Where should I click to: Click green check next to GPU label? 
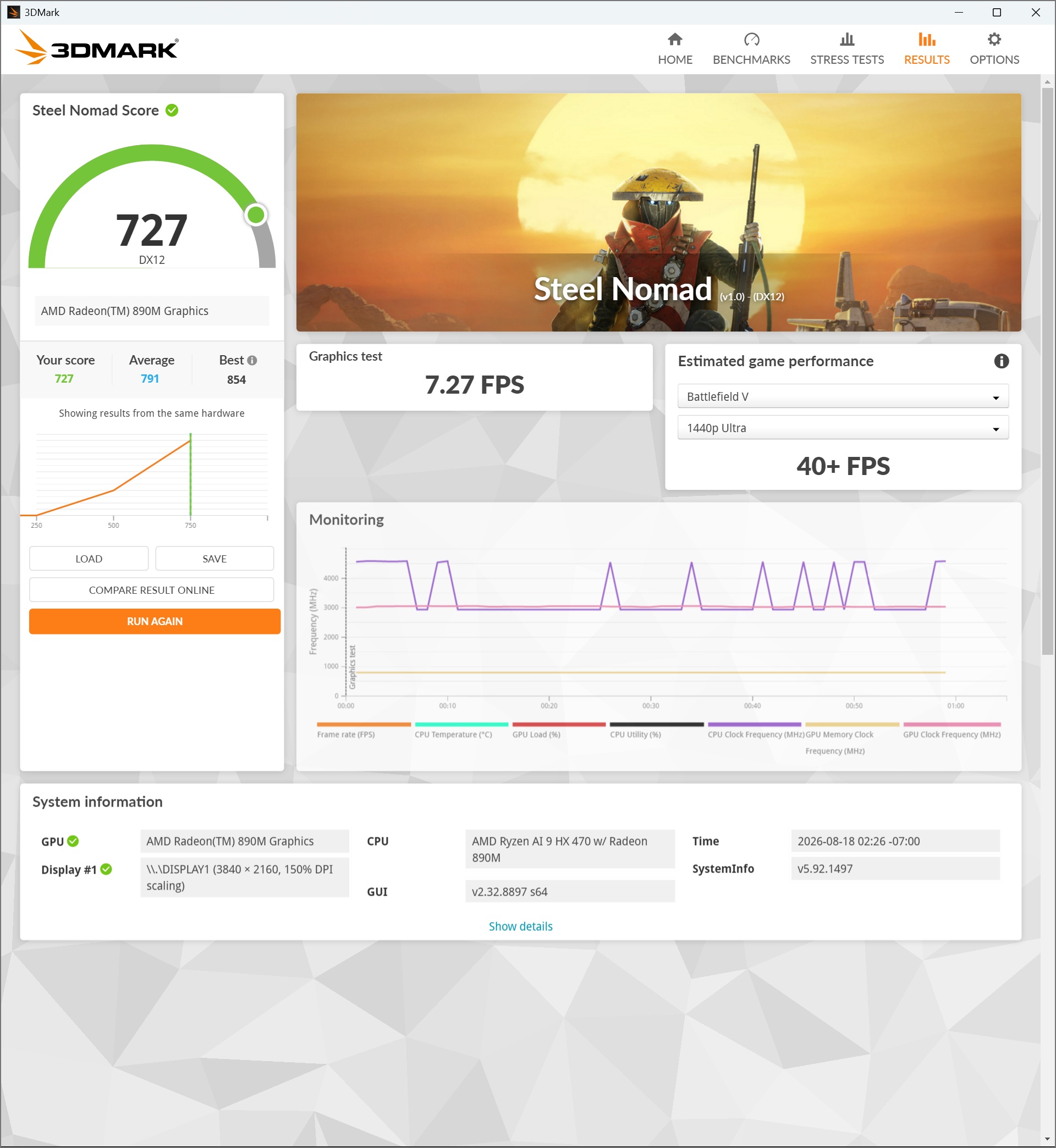(73, 841)
